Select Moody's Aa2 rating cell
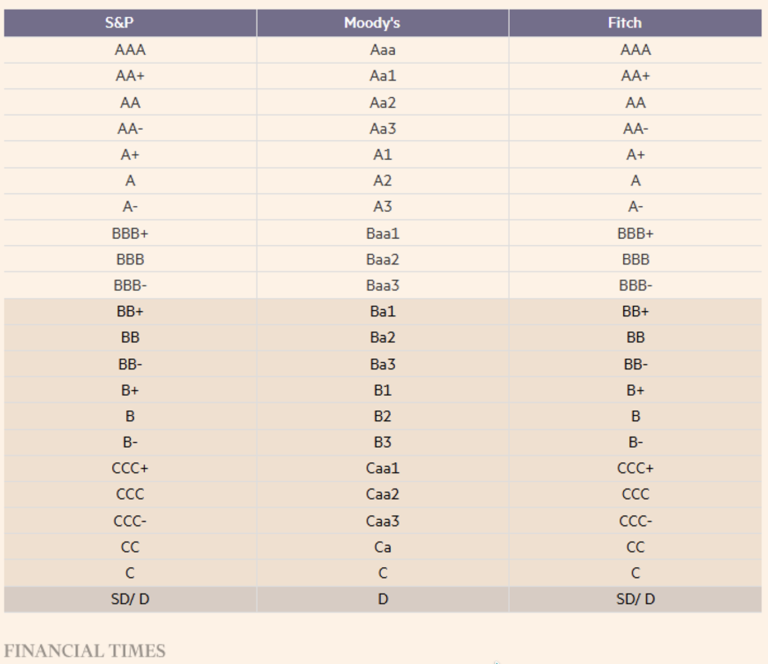Viewport: 768px width, 664px height. (382, 102)
